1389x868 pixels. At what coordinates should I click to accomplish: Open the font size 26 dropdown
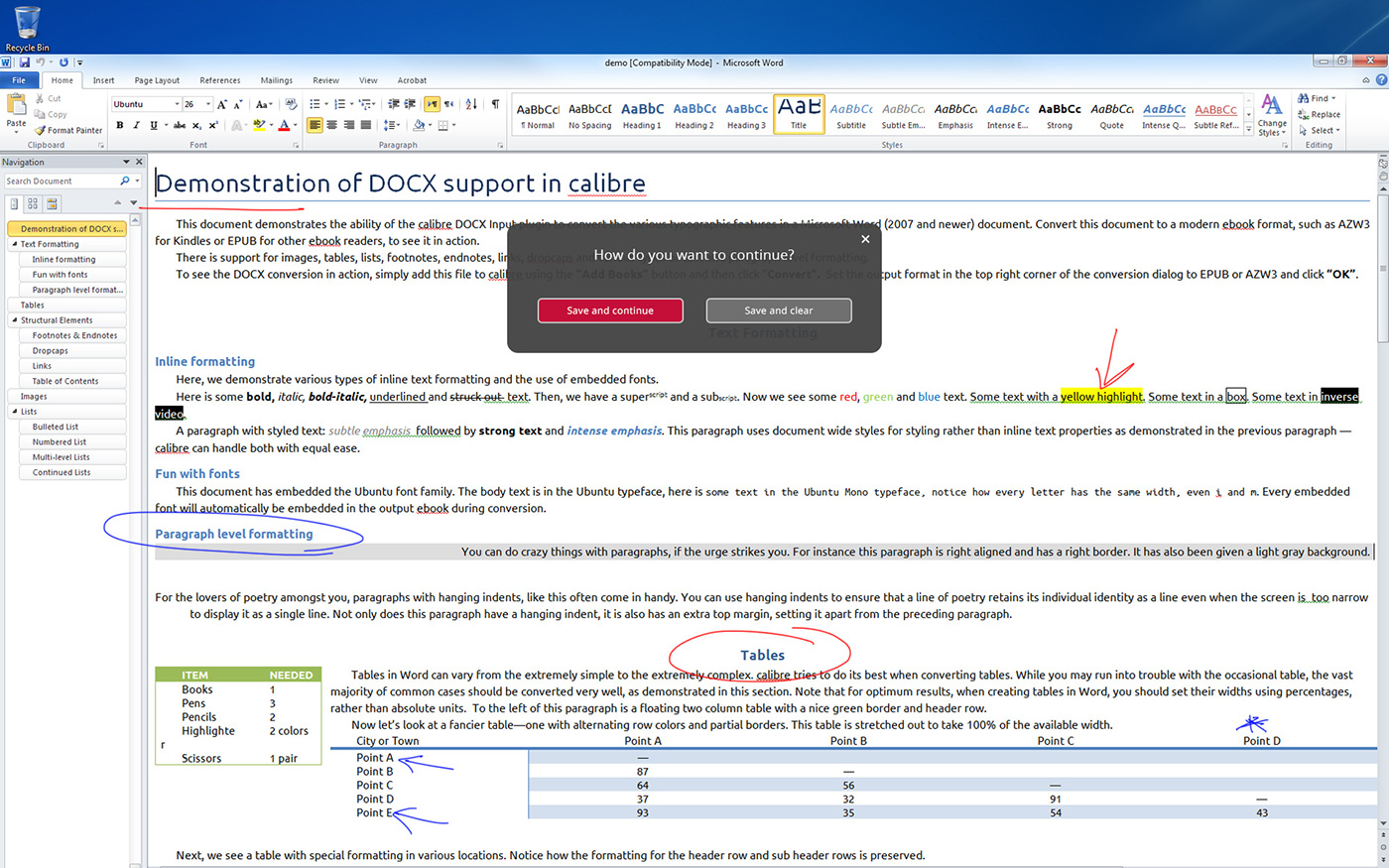[x=208, y=104]
